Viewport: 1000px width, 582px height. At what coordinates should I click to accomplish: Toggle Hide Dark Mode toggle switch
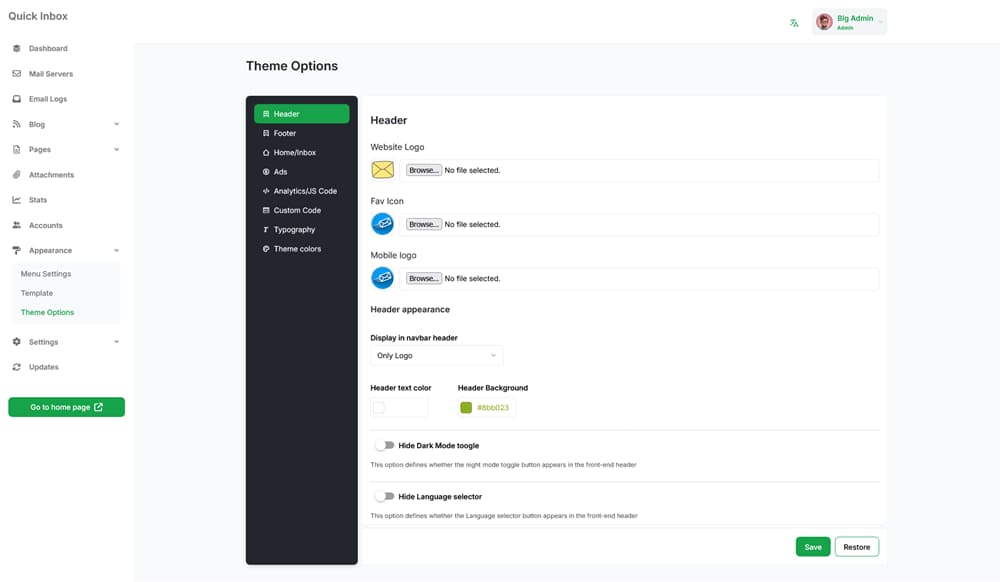385,445
